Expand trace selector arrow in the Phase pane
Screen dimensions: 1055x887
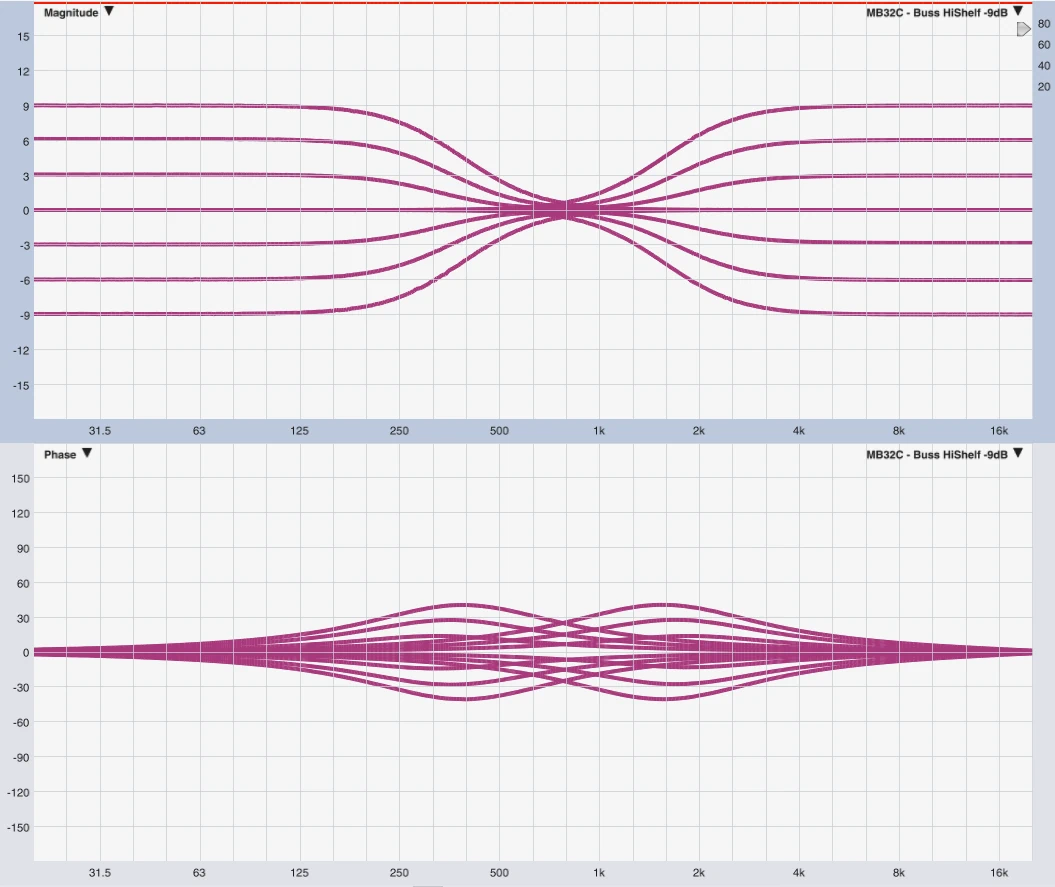pyautogui.click(x=1018, y=453)
